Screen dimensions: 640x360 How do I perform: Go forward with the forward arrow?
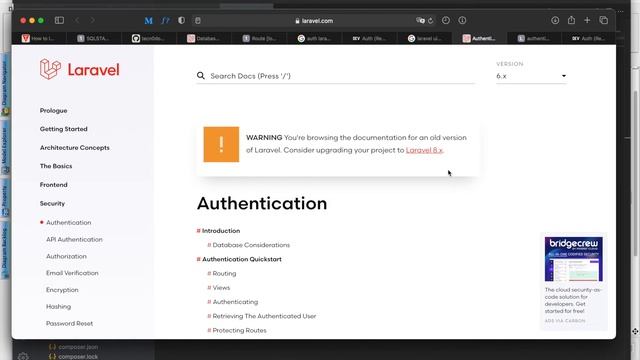pos(92,20)
